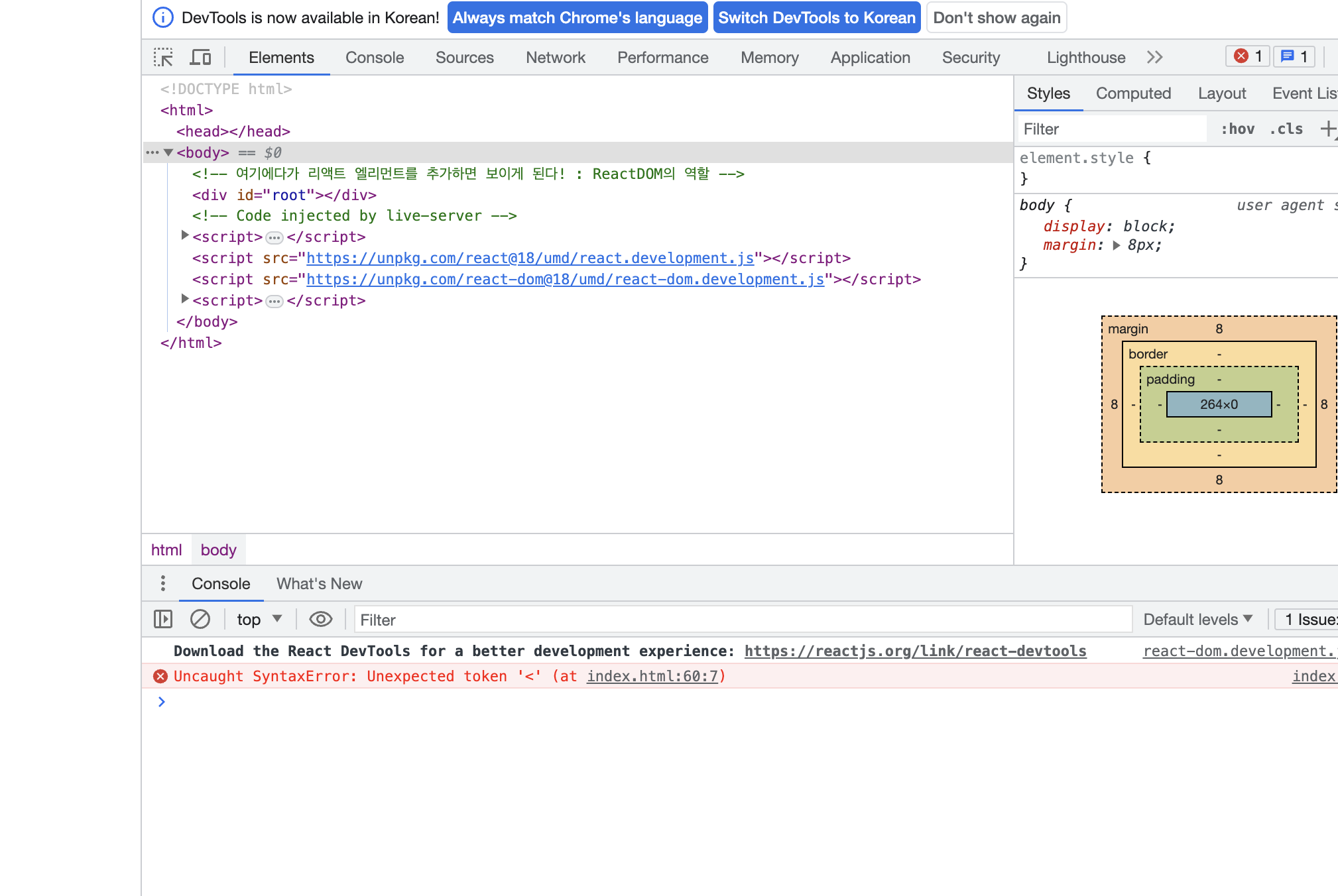
Task: Open the Network panel
Action: coord(556,58)
